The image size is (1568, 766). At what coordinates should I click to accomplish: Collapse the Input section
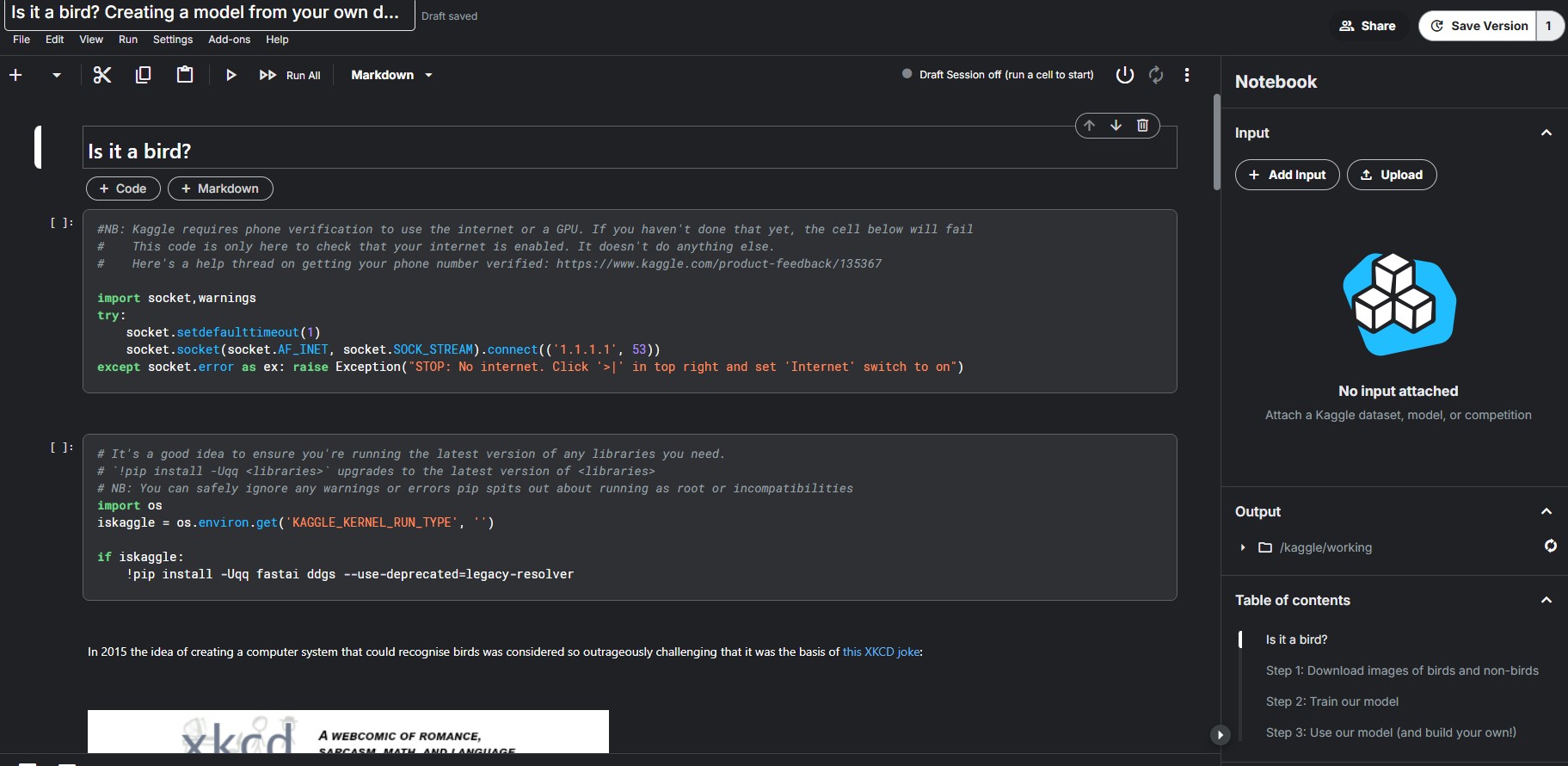(x=1546, y=133)
